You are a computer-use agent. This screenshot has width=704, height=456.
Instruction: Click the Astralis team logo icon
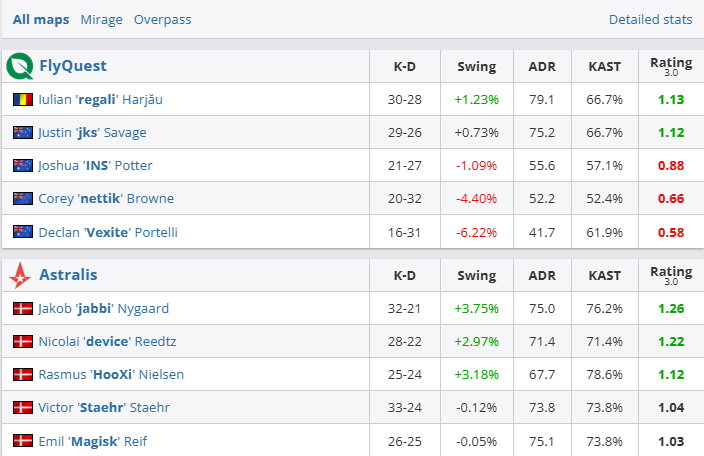[20, 274]
